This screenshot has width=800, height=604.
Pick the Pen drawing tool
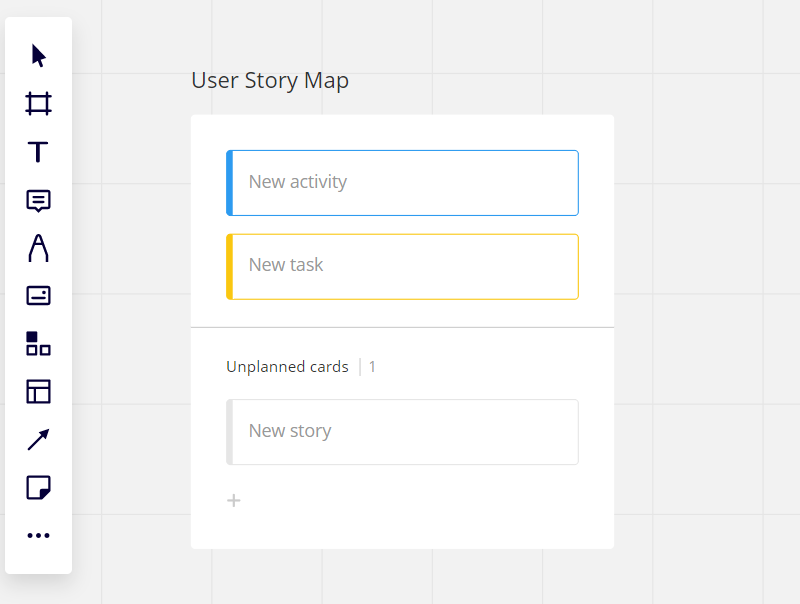[38, 247]
